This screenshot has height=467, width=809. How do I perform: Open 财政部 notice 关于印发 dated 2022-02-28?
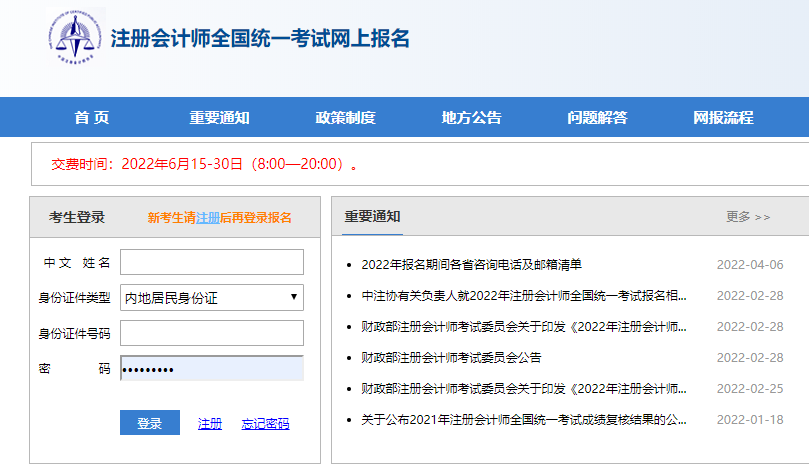[524, 327]
